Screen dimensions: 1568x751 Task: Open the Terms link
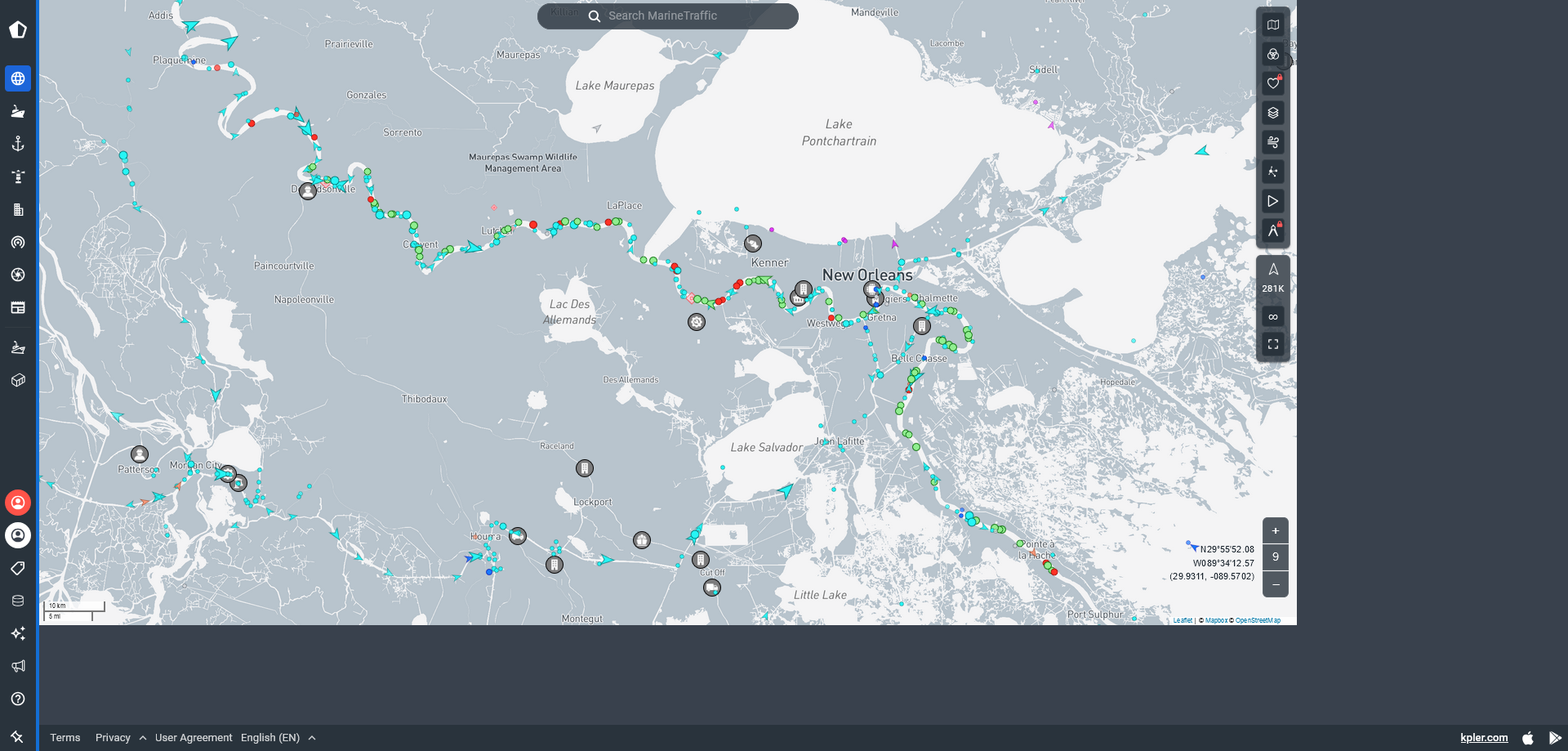(x=65, y=737)
